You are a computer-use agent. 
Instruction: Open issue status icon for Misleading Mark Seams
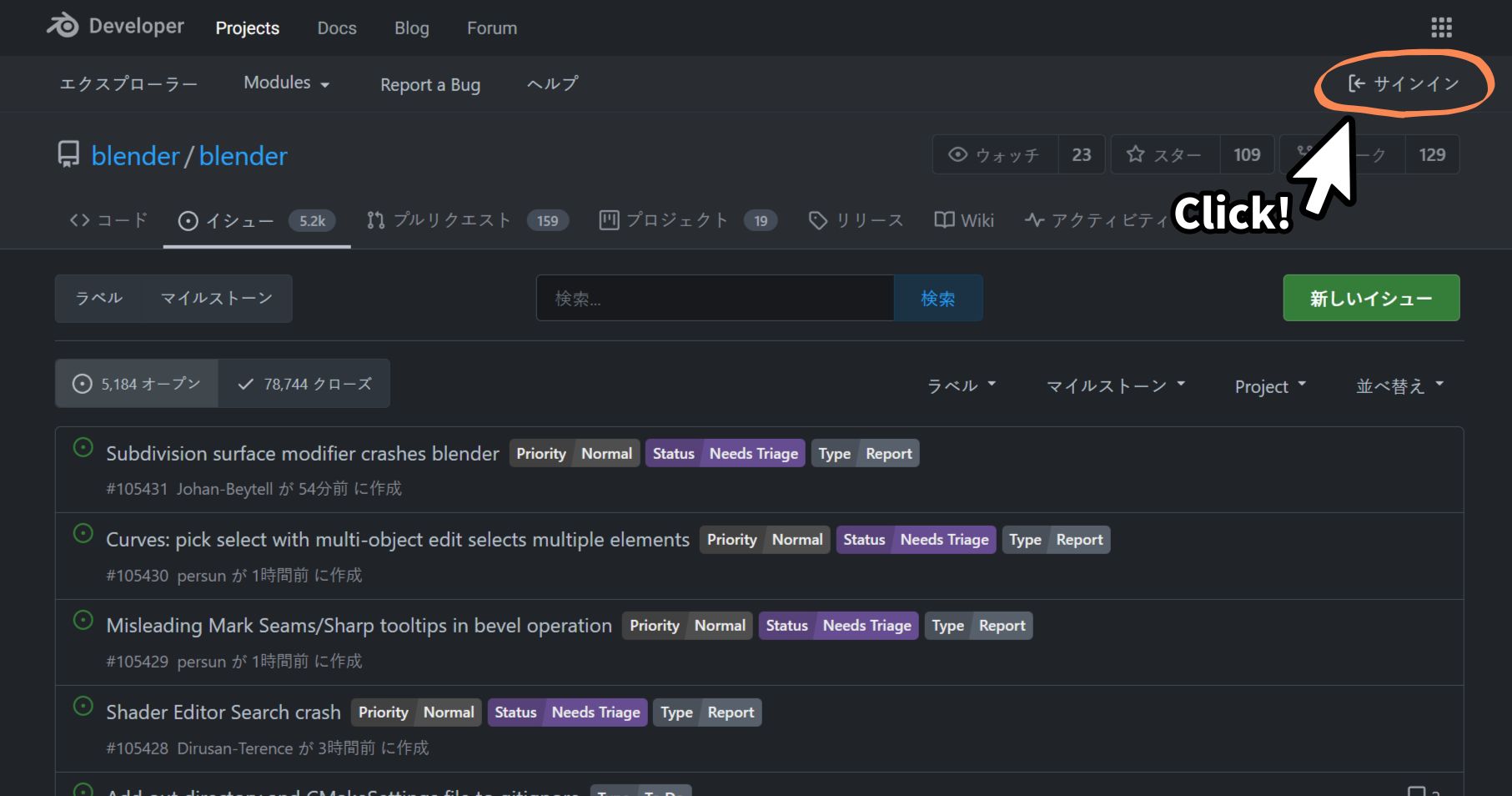pyautogui.click(x=83, y=620)
